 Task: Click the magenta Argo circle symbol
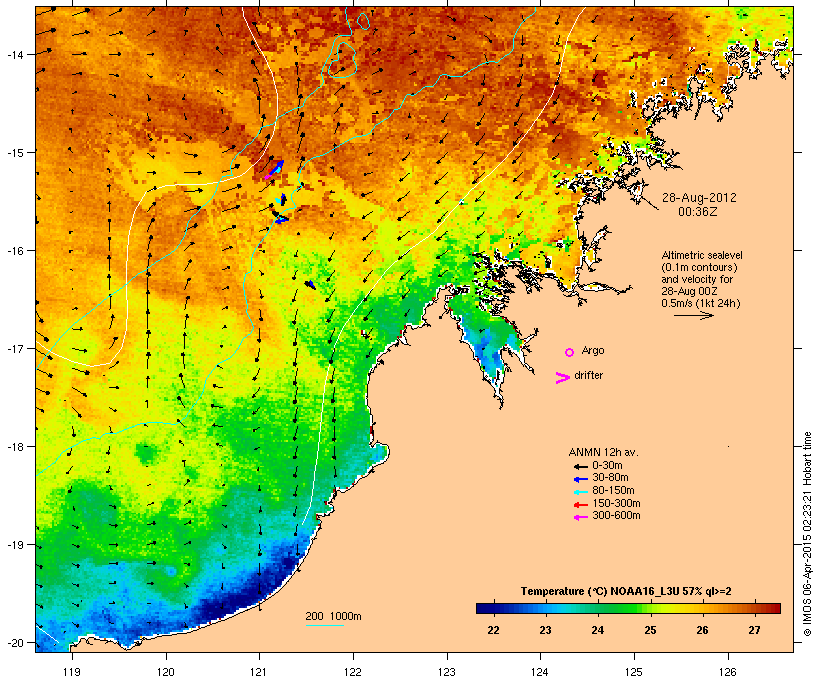[x=570, y=353]
